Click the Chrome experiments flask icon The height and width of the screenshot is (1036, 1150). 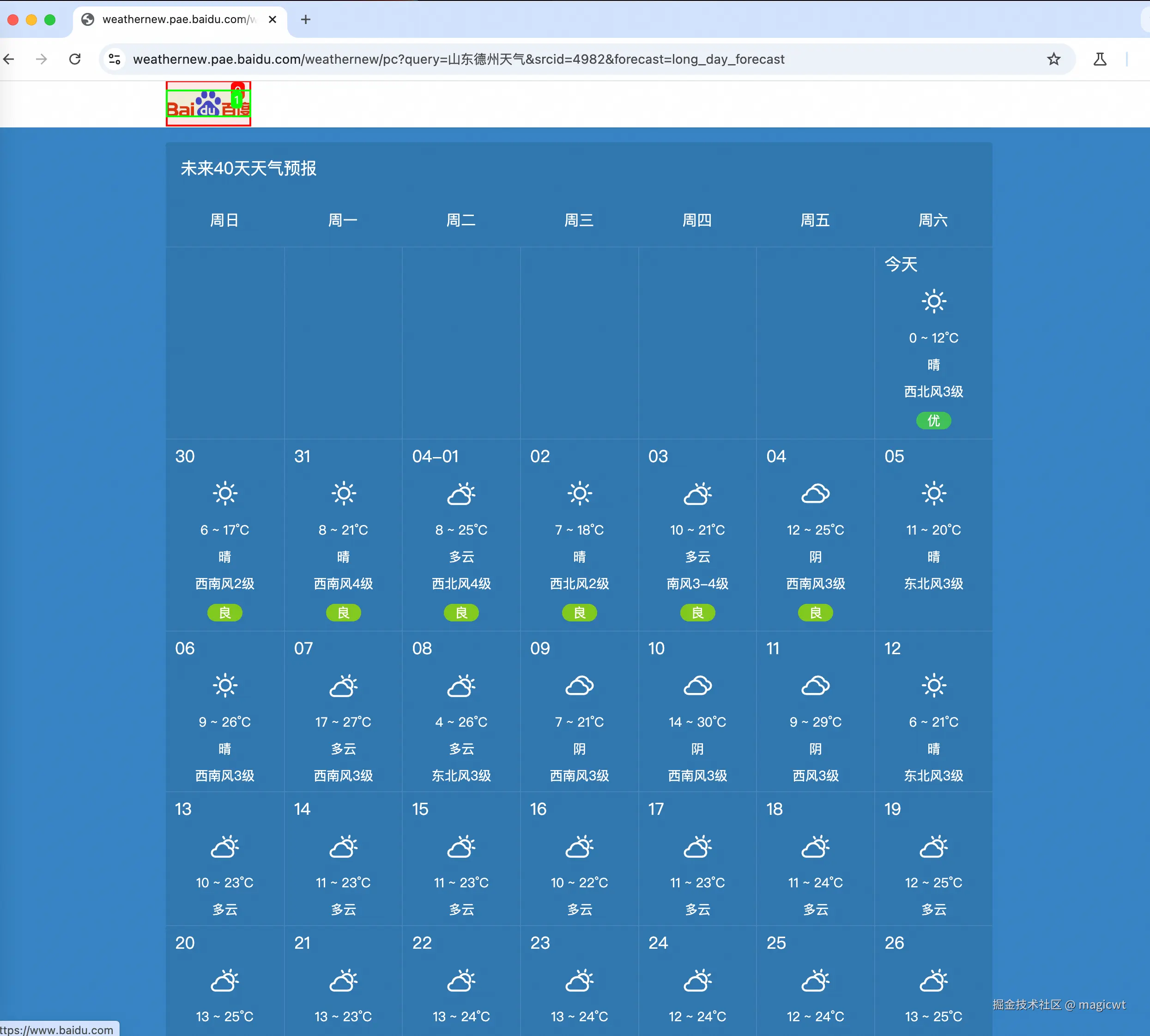point(1100,59)
